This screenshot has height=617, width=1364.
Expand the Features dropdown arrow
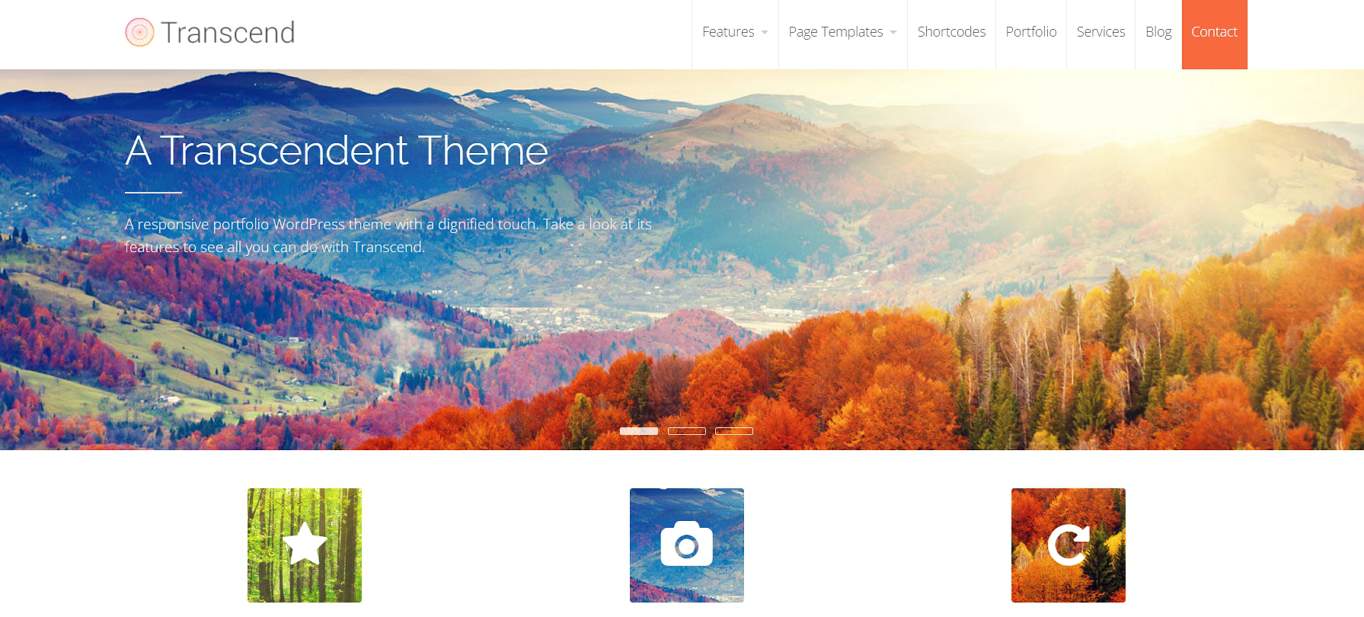point(765,33)
